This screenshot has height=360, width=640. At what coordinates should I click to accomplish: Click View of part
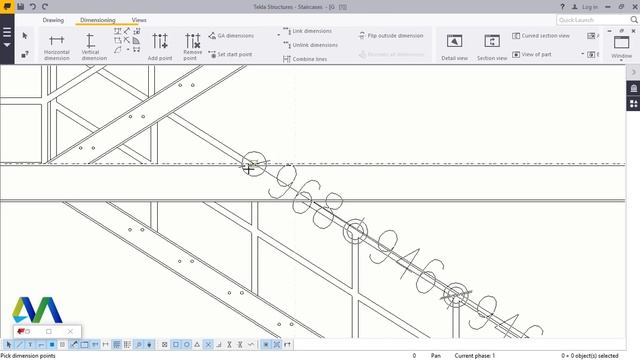[532, 54]
